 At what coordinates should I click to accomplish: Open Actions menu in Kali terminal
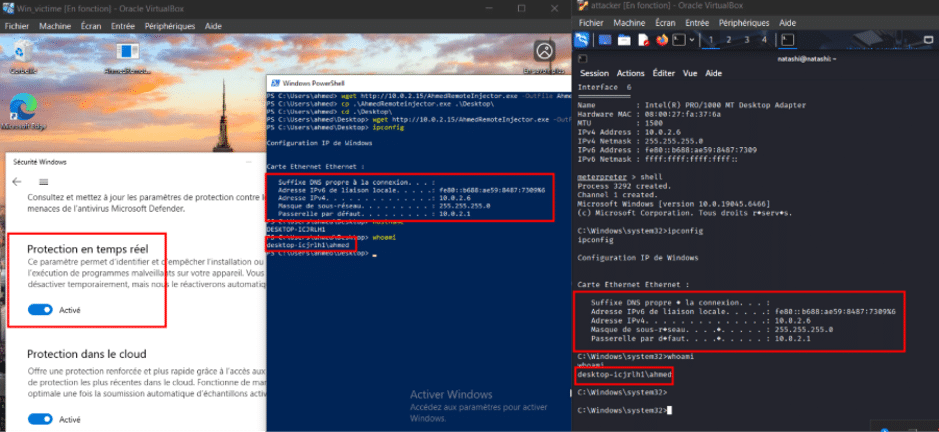click(x=631, y=73)
